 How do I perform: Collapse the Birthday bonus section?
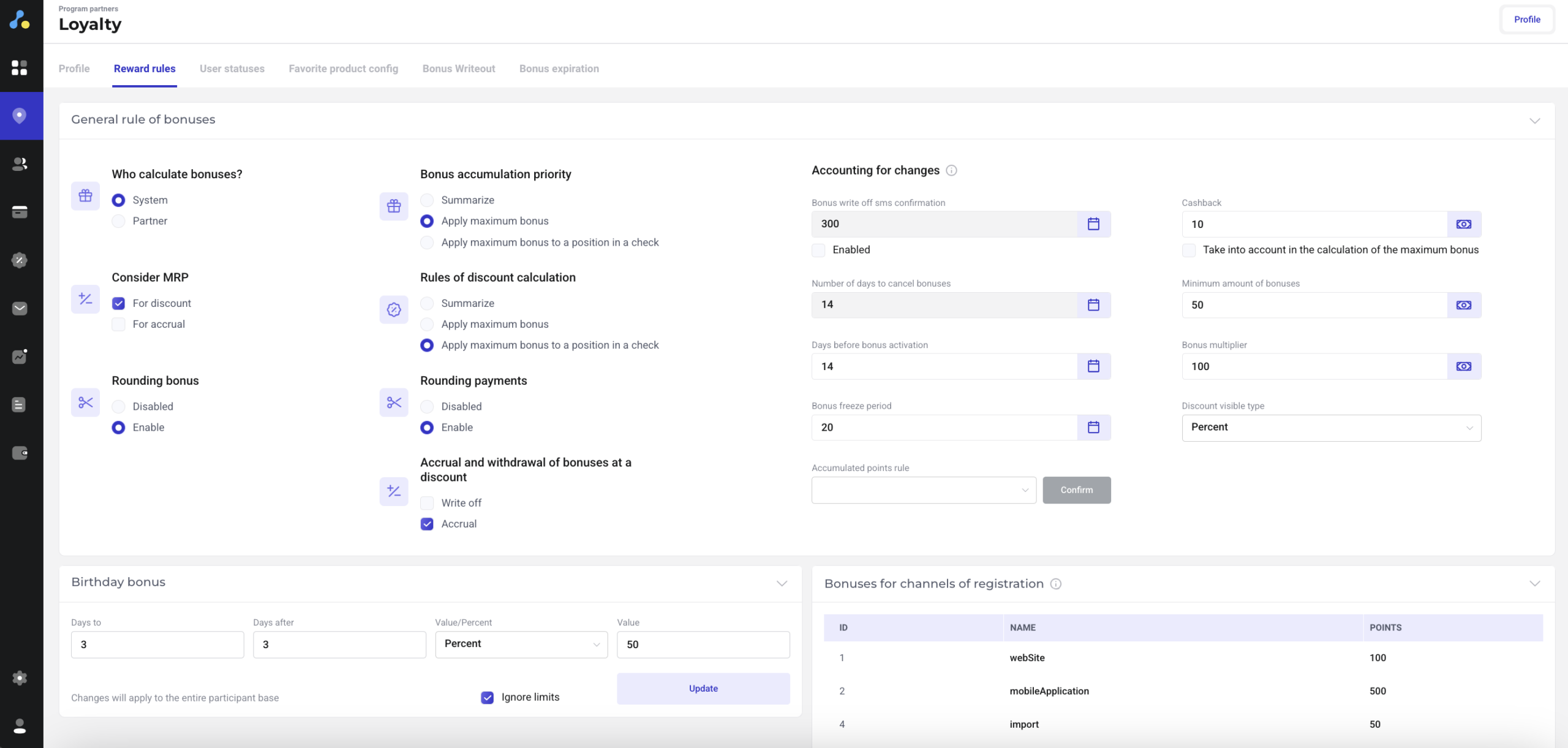tap(782, 583)
